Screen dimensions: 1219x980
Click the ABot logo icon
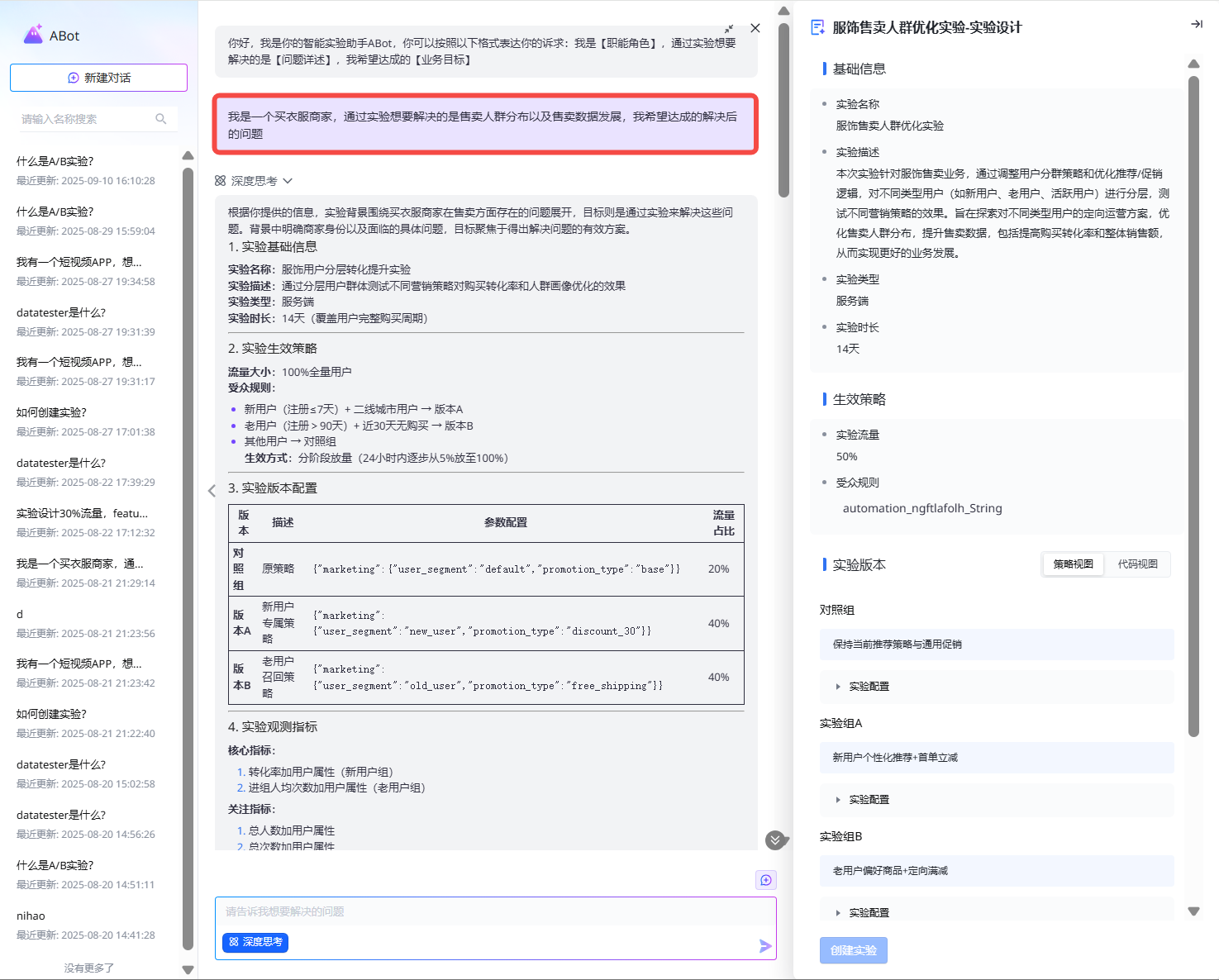pos(33,35)
